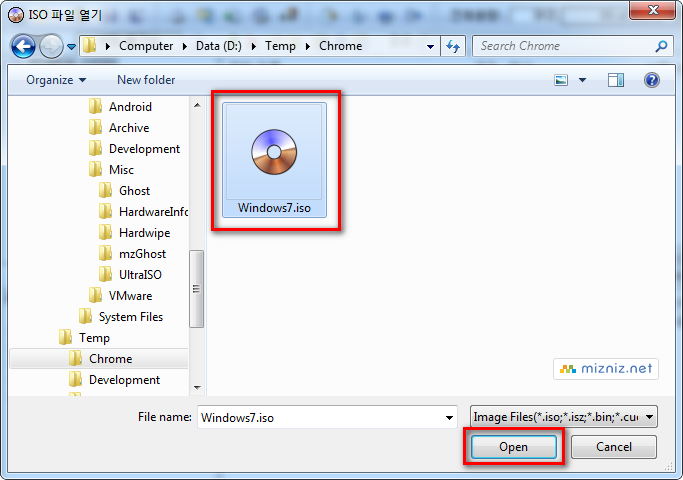This screenshot has height=480, width=683.
Task: Click the Forward navigation arrow button
Action: click(x=51, y=46)
